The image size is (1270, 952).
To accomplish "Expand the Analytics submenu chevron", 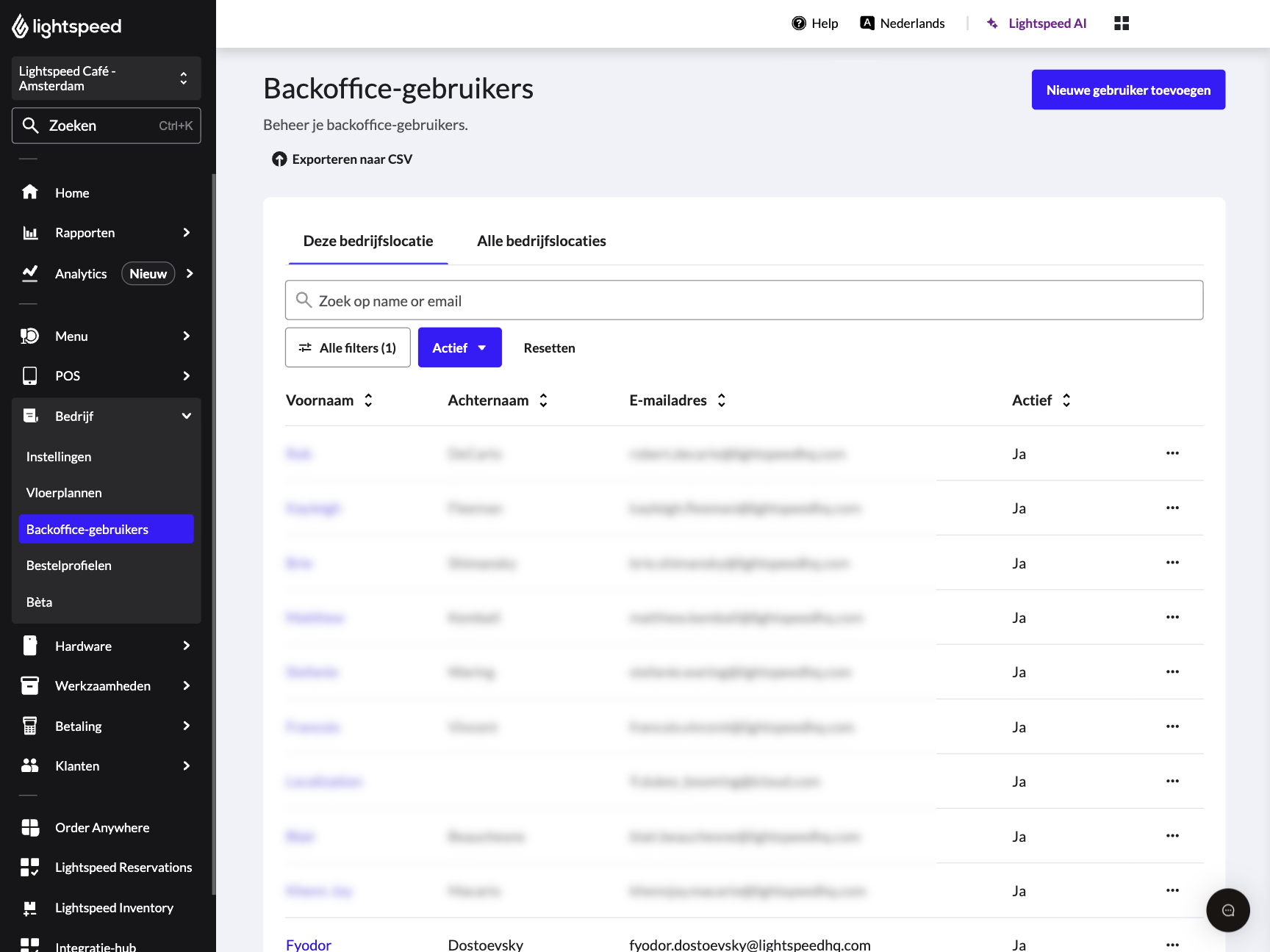I will click(x=190, y=273).
